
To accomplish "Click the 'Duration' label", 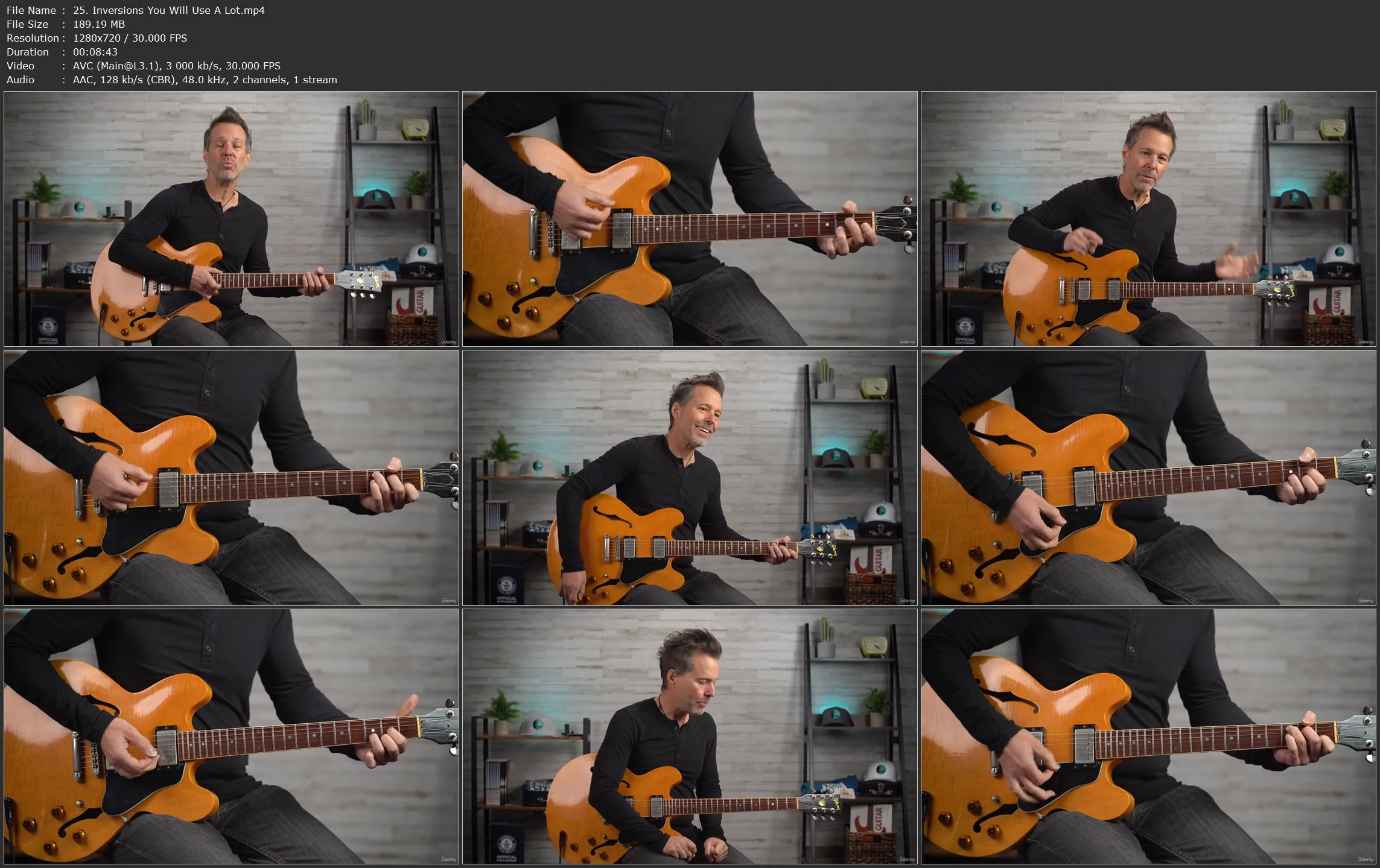I will pos(28,52).
